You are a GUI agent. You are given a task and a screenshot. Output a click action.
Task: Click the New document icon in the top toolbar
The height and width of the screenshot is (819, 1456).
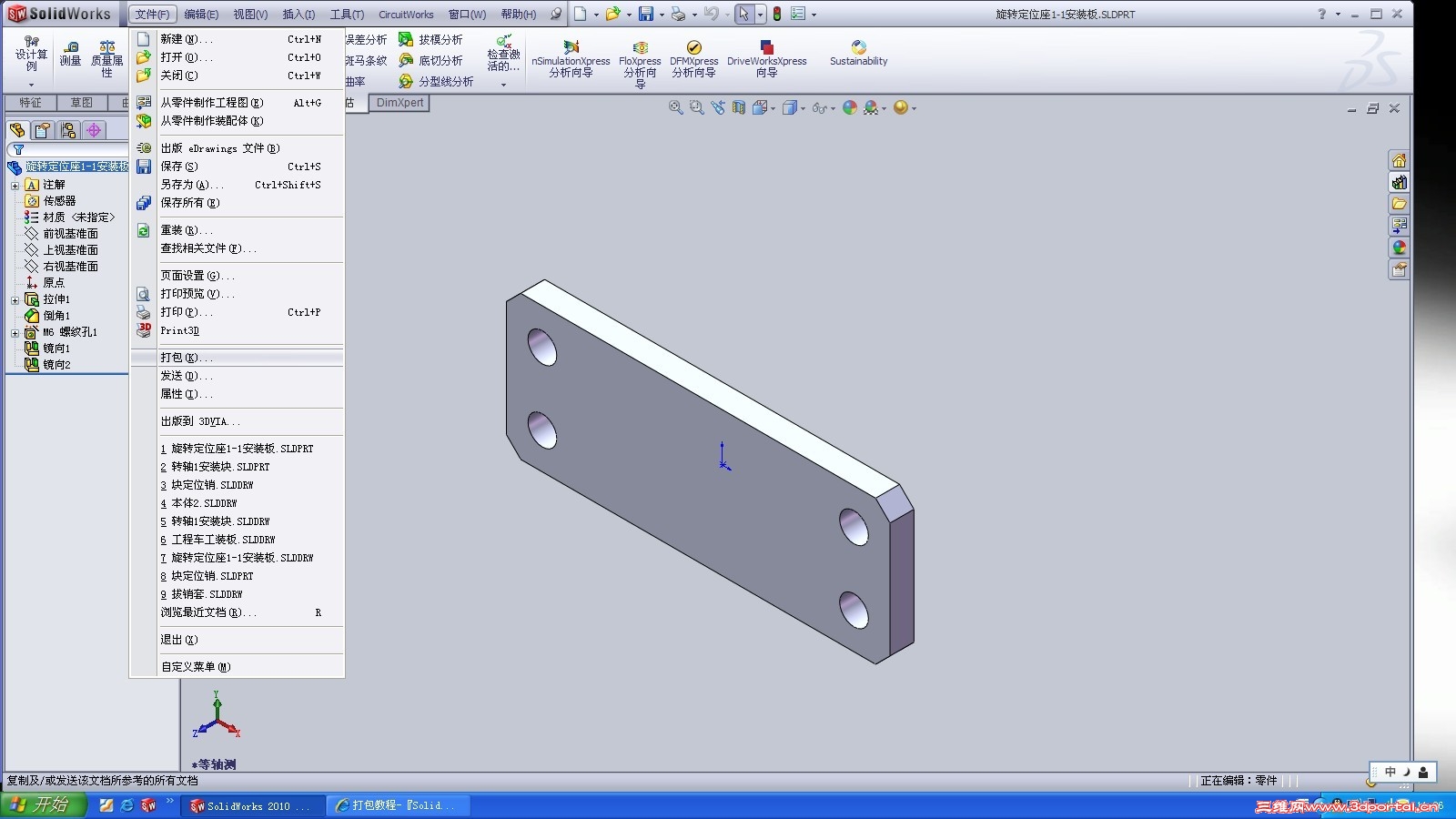pos(581,14)
